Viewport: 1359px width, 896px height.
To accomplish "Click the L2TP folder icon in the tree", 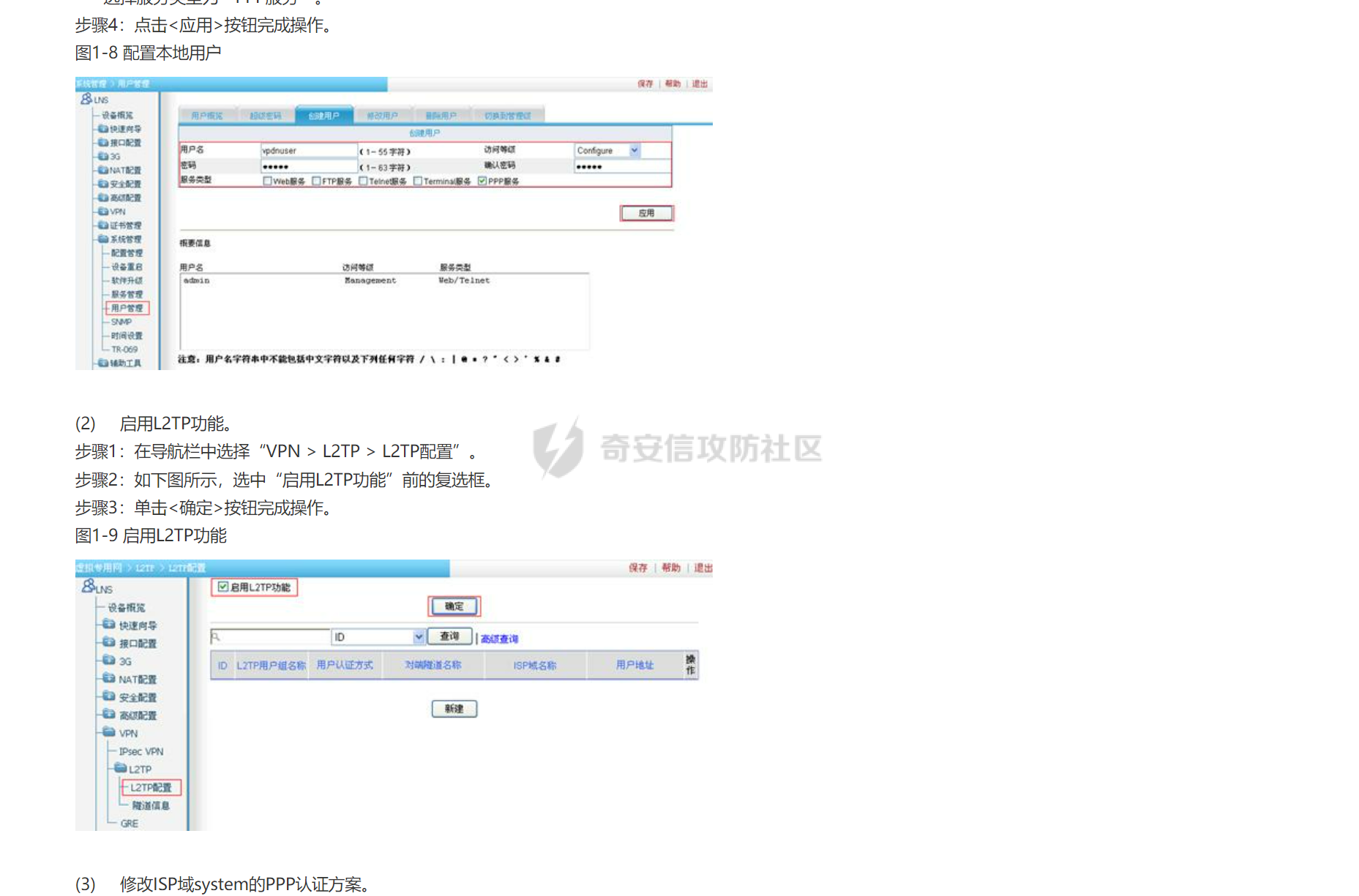I will [121, 768].
